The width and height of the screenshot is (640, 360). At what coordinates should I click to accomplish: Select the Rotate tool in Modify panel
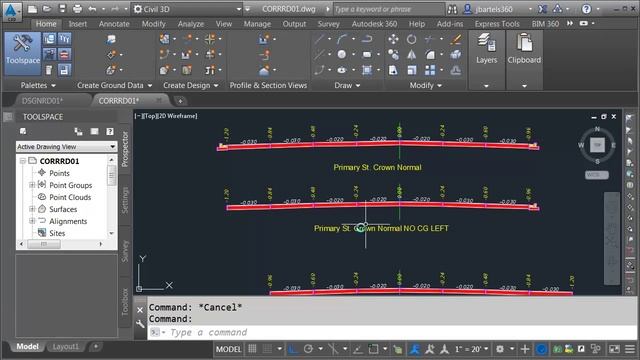(x=411, y=39)
